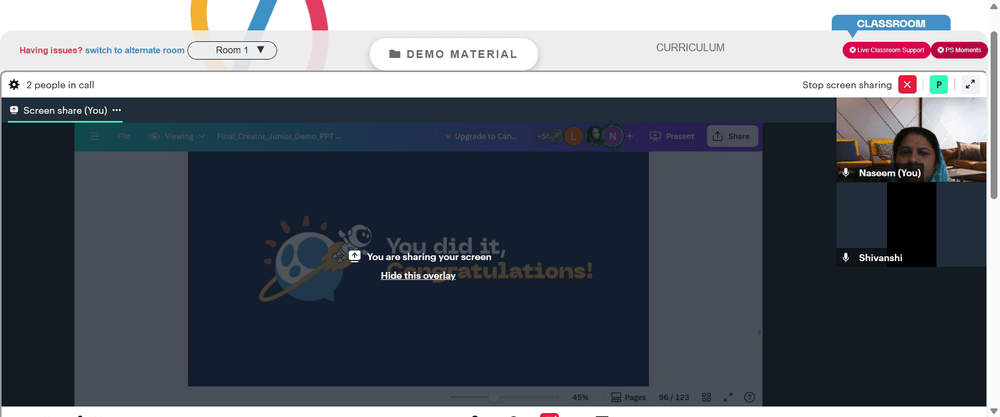The width and height of the screenshot is (1000, 417).
Task: Click the purple N collaborator avatar
Action: [x=613, y=136]
